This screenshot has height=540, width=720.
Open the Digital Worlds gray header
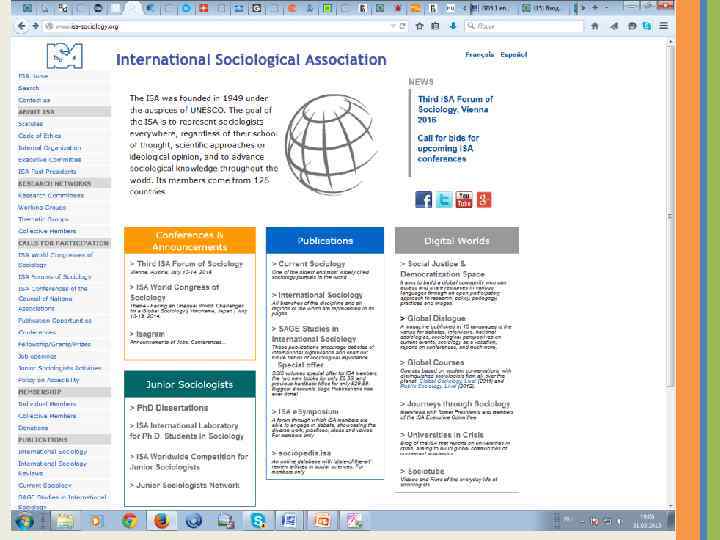tap(456, 241)
